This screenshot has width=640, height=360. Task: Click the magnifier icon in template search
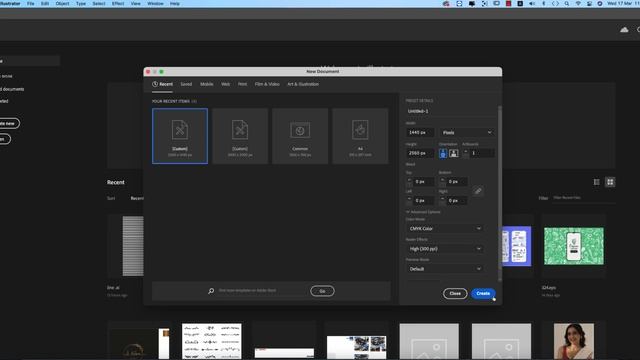point(211,291)
